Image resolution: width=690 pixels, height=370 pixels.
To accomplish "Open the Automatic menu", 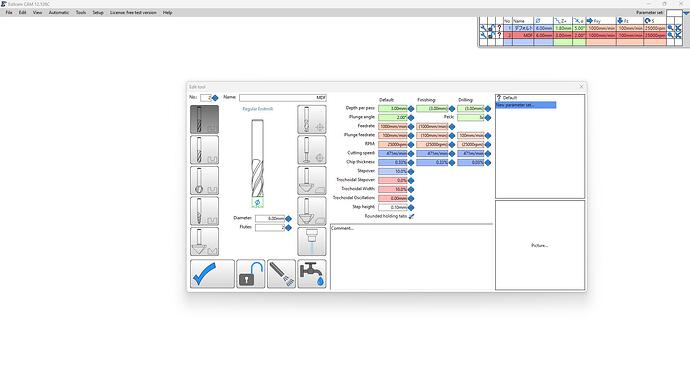I will 59,13.
